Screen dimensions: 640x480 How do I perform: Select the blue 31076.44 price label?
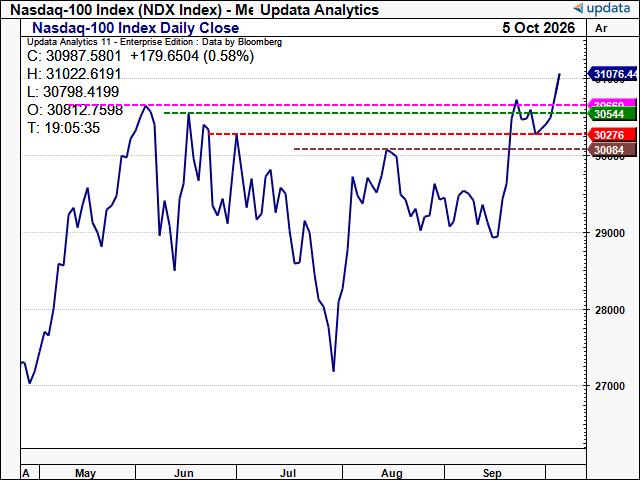(x=612, y=74)
